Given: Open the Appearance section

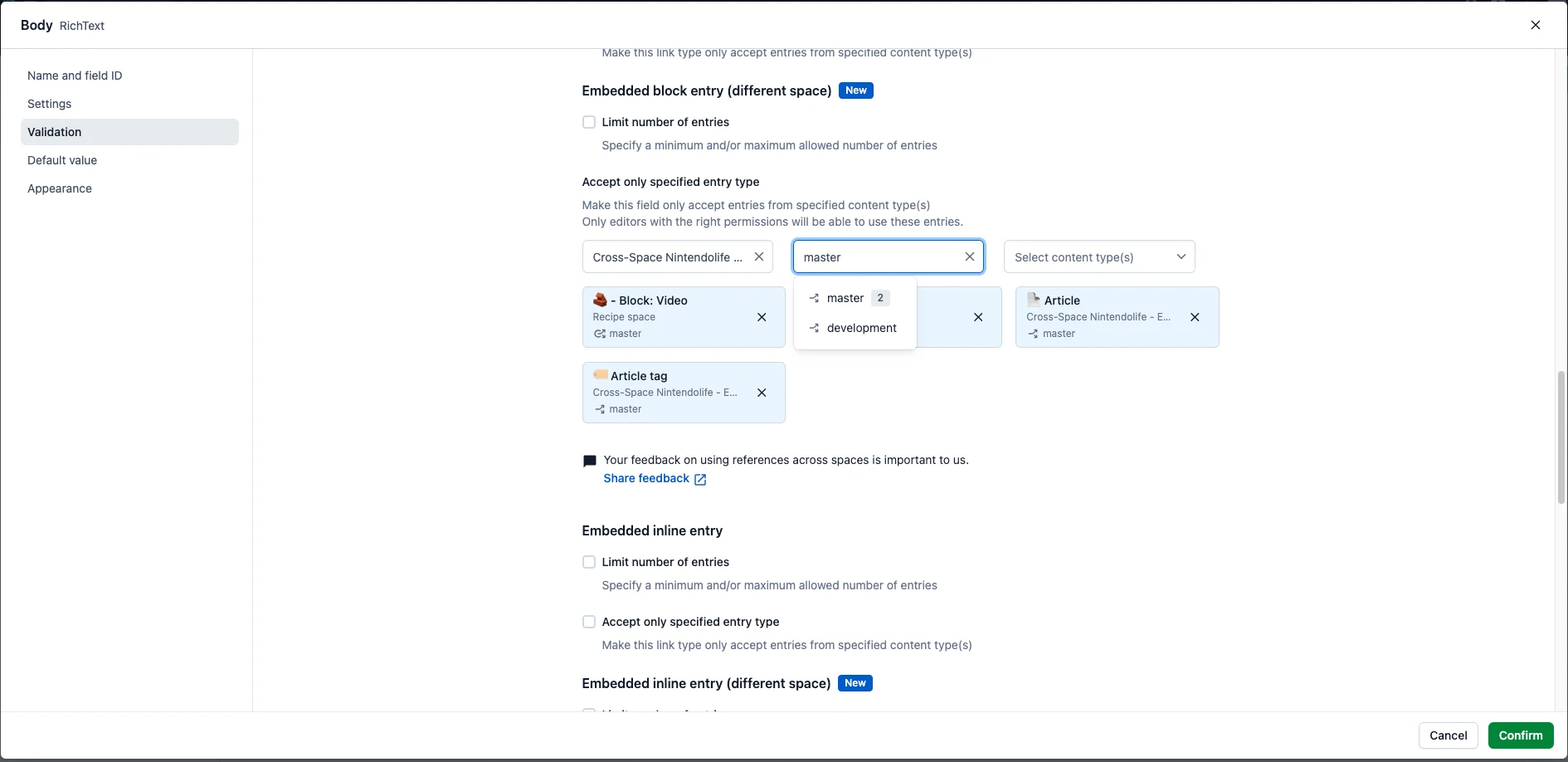Looking at the screenshot, I should [129, 188].
